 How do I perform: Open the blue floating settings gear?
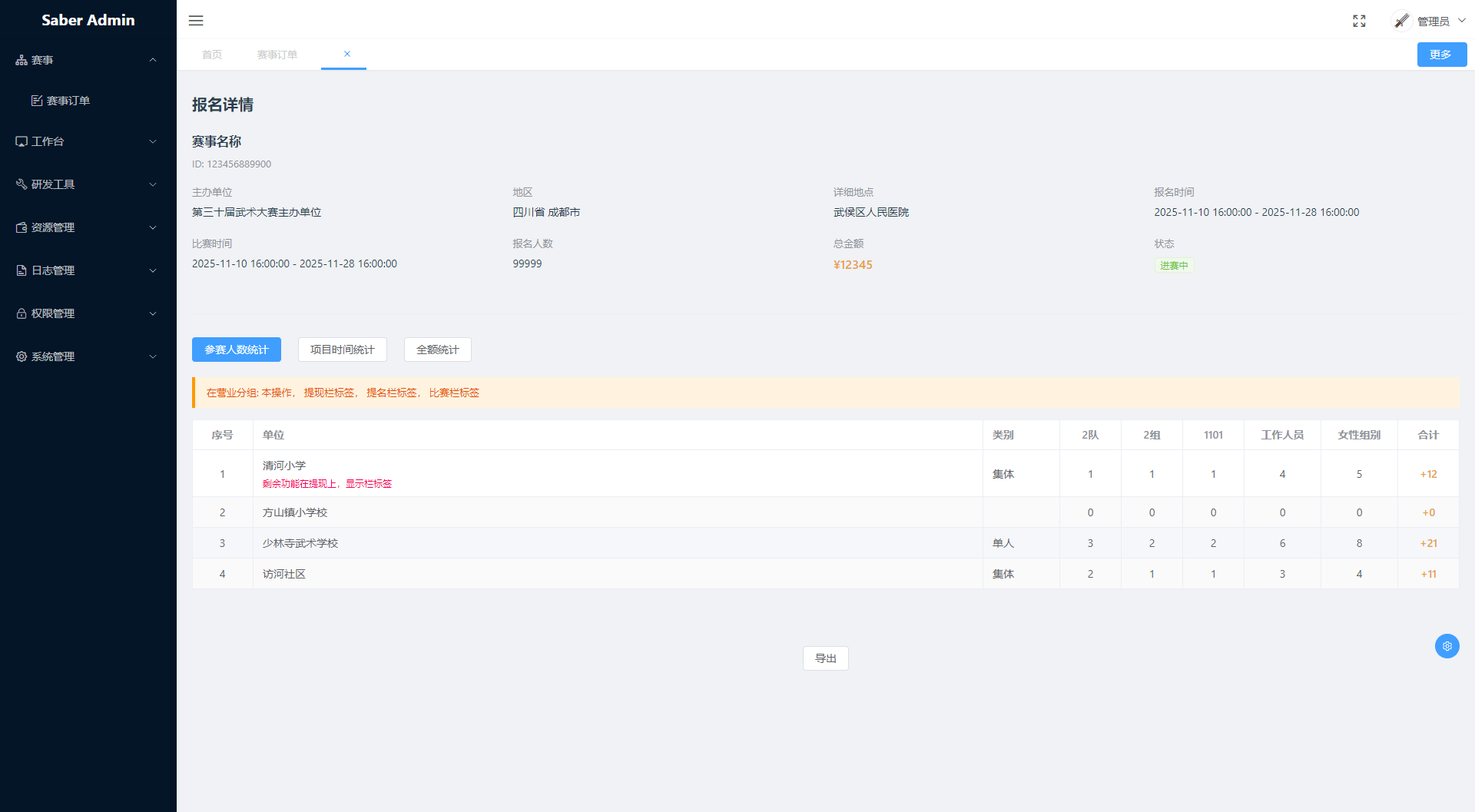click(x=1447, y=646)
